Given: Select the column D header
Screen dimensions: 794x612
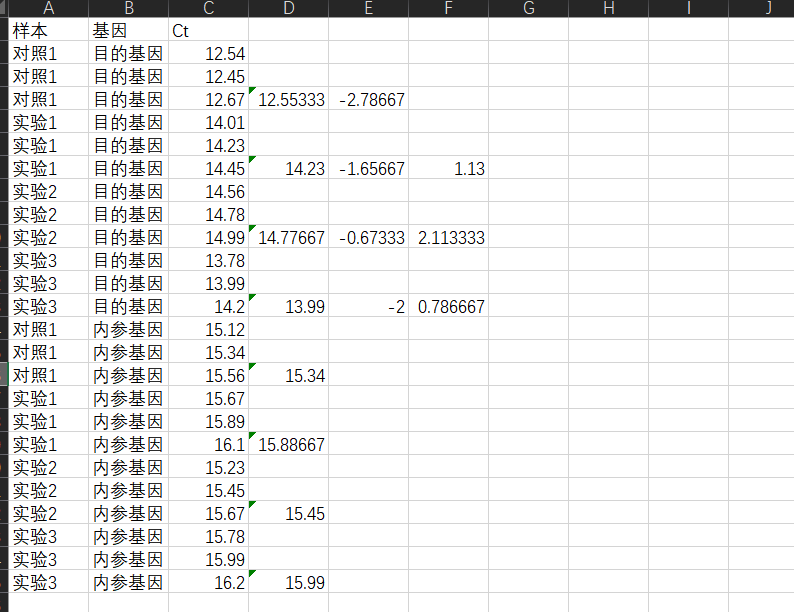Looking at the screenshot, I should [x=288, y=9].
